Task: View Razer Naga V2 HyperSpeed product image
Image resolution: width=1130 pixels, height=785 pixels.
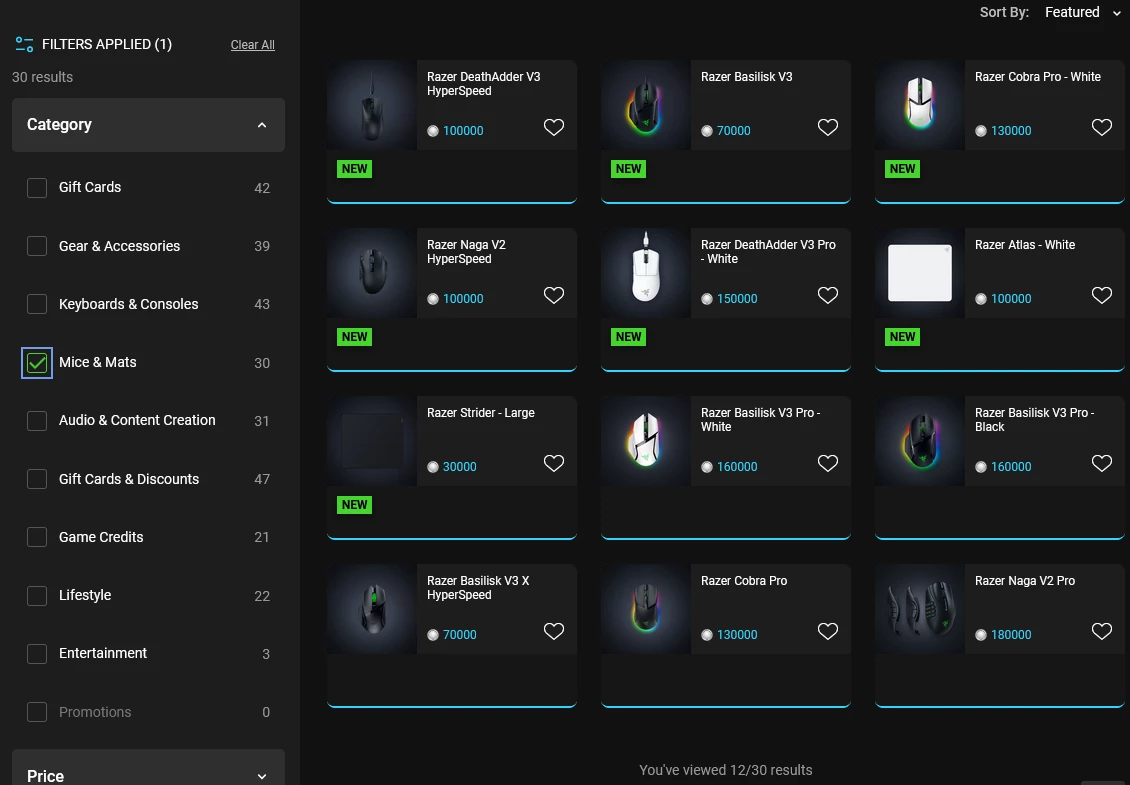Action: [x=372, y=273]
